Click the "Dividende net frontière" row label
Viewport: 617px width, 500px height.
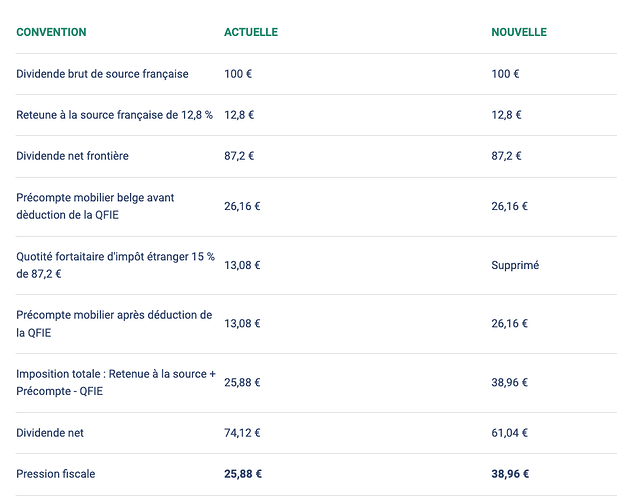tap(72, 156)
